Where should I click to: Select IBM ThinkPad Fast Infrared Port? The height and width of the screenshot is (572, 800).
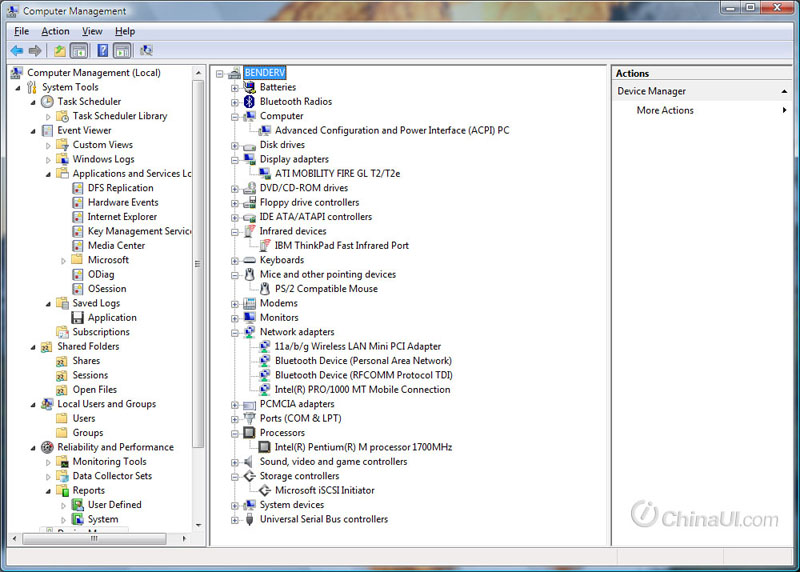tap(341, 245)
